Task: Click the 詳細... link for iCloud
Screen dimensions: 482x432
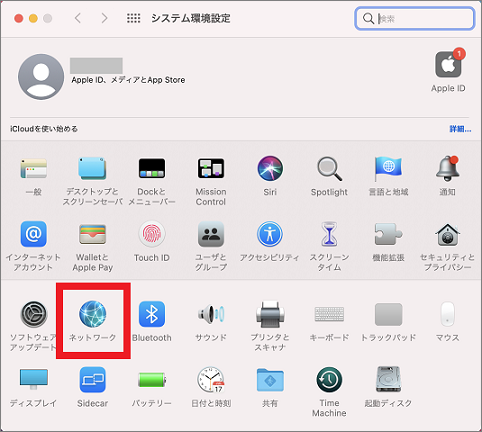Action: point(460,129)
